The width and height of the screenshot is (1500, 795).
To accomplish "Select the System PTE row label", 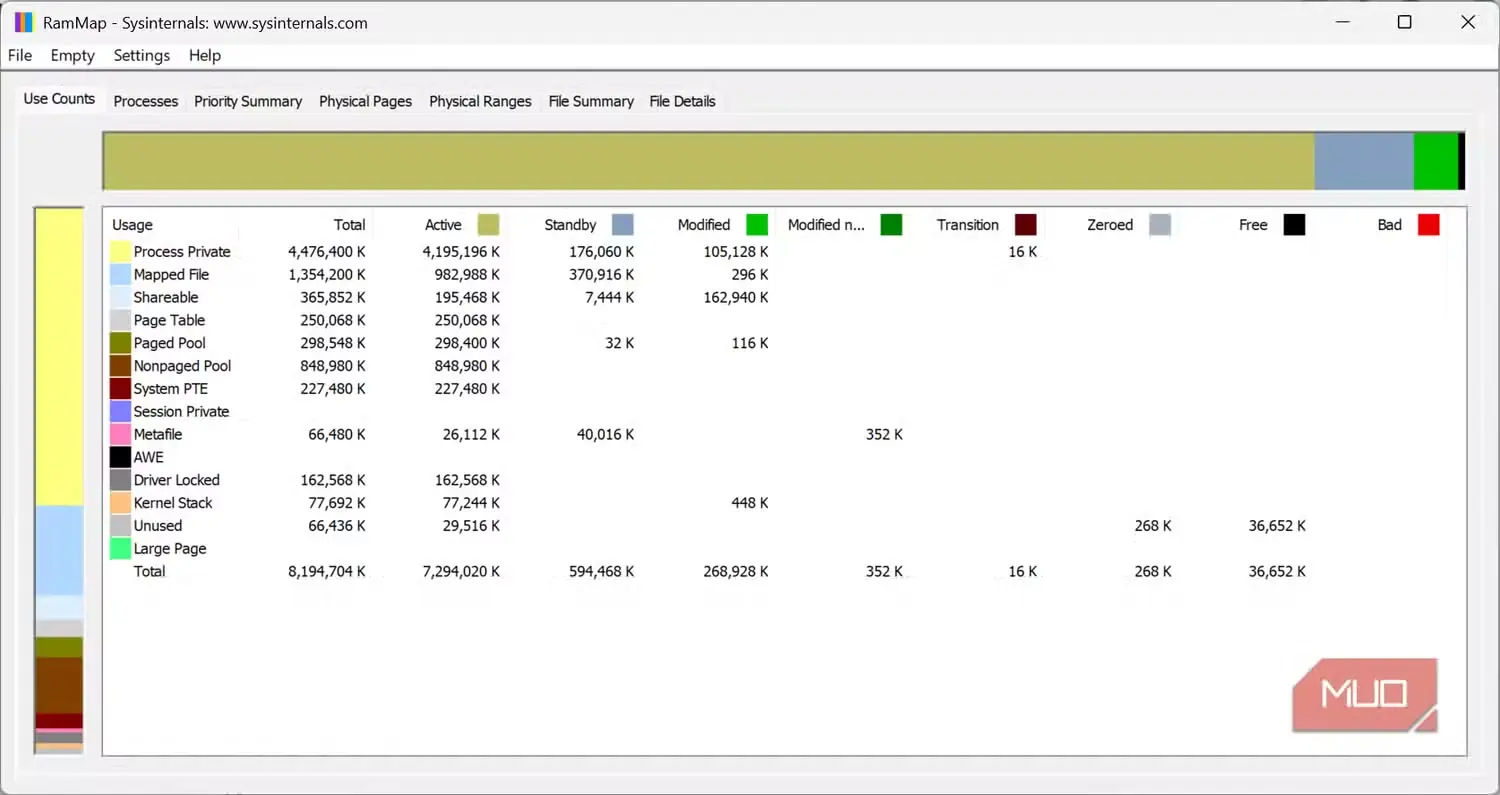I will 171,389.
